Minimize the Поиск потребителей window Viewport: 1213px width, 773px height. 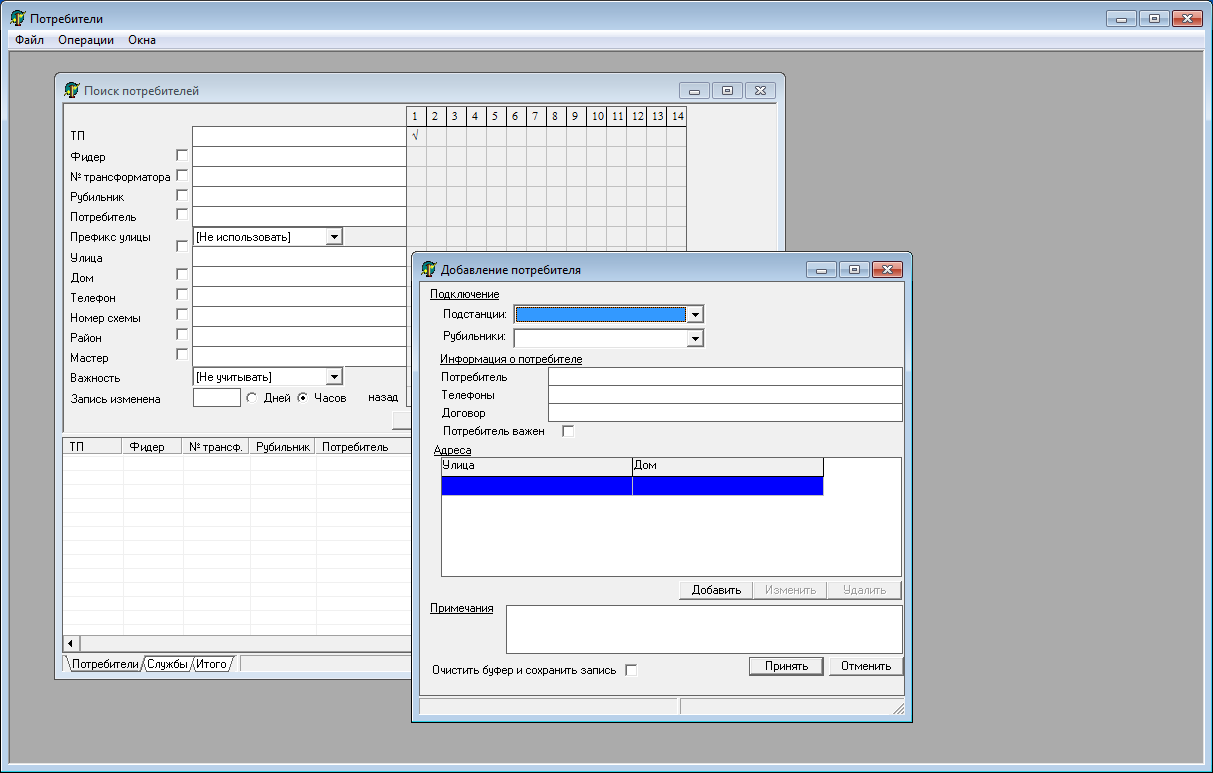(694, 91)
